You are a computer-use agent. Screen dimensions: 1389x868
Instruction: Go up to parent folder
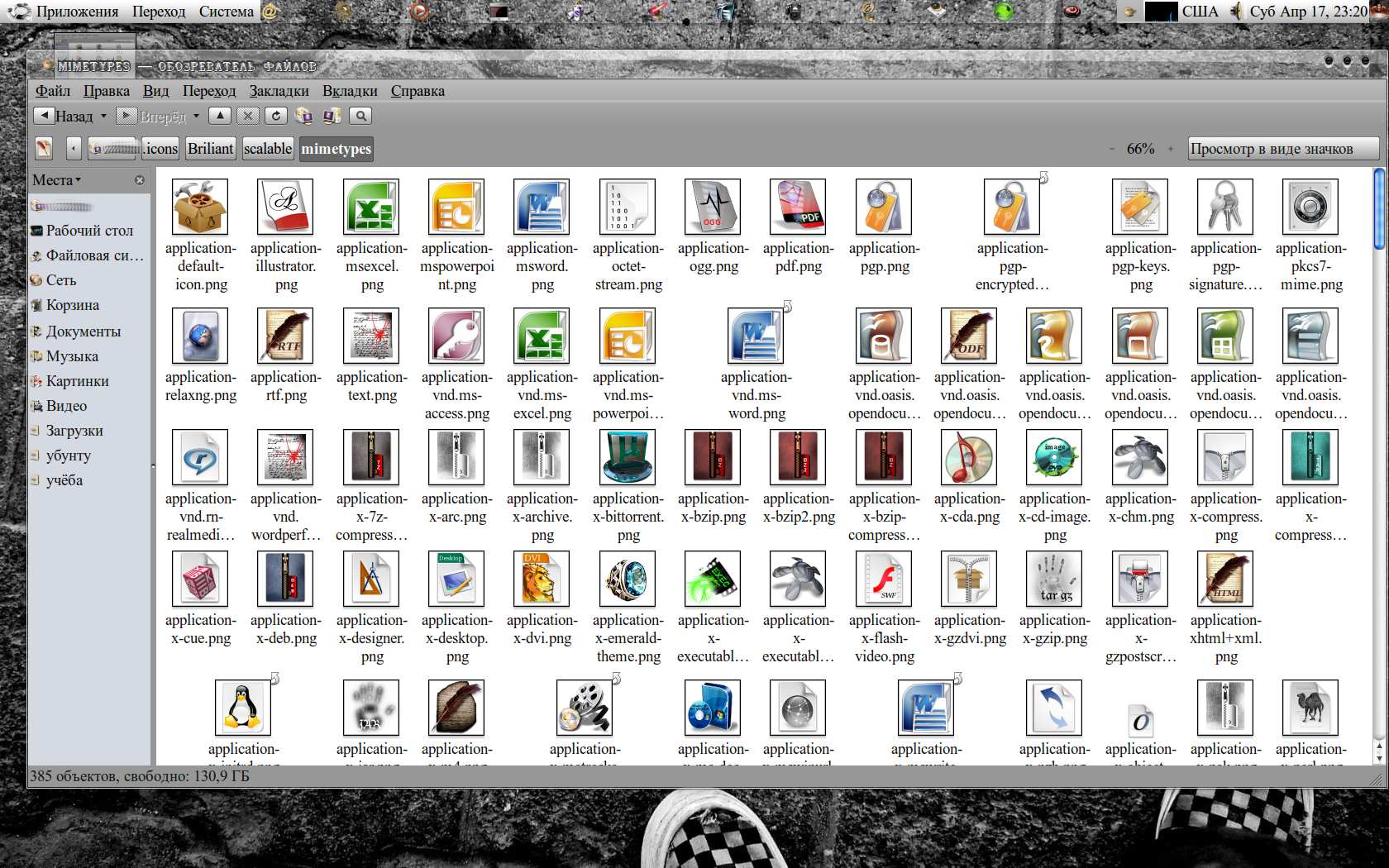pyautogui.click(x=220, y=116)
